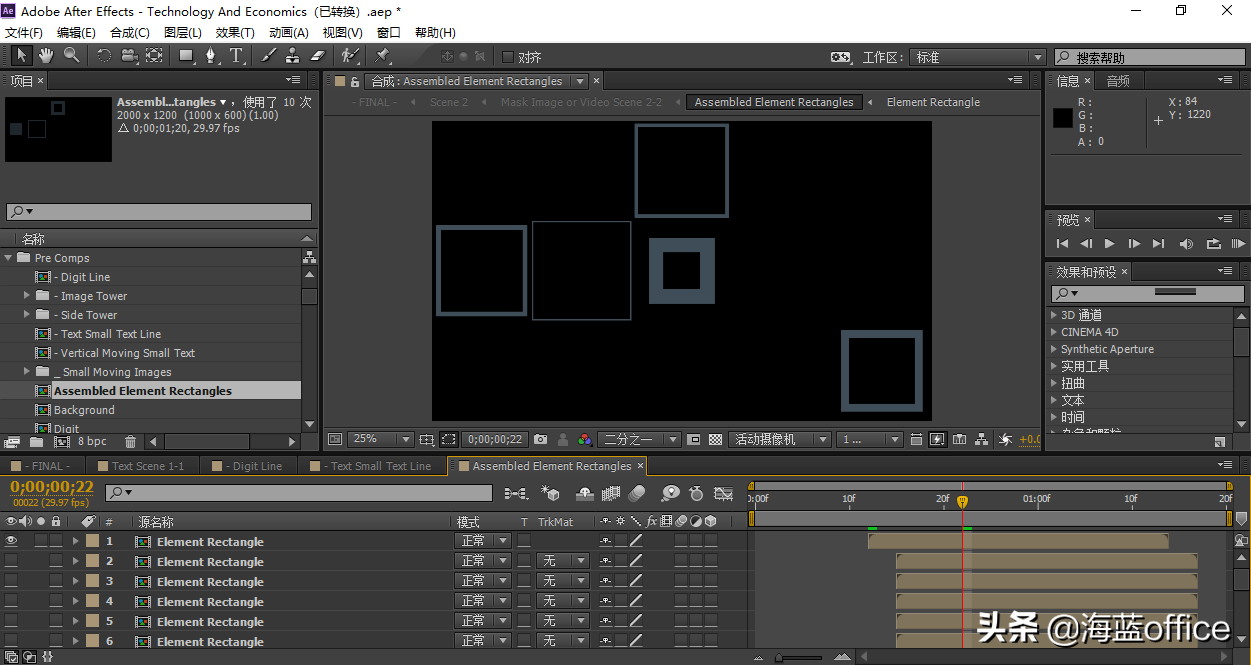Click the composition mini-flowchart icon in timeline

click(516, 493)
